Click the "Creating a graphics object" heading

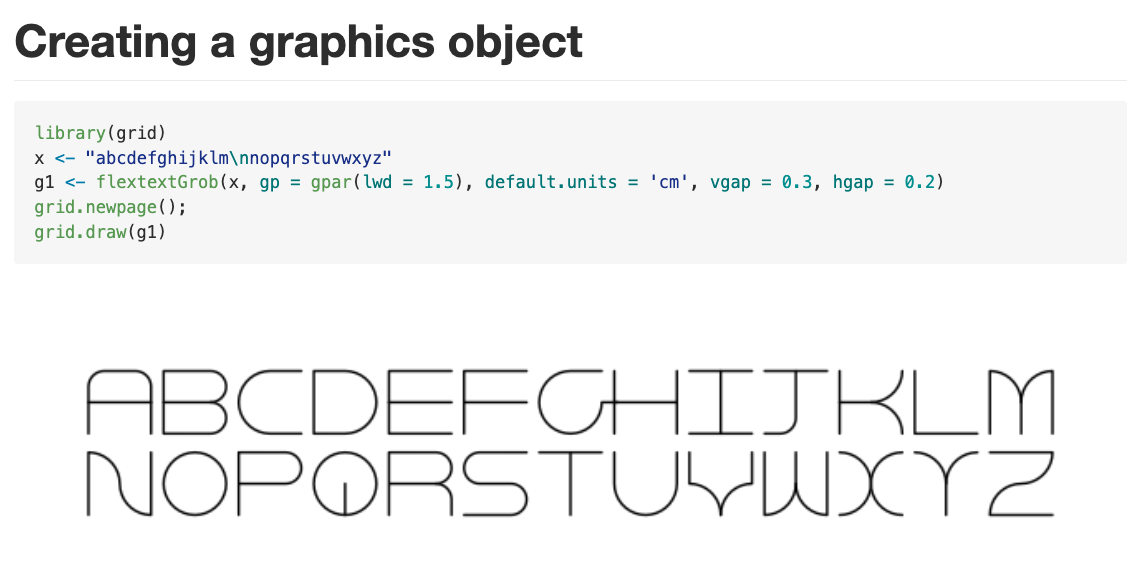[x=298, y=42]
